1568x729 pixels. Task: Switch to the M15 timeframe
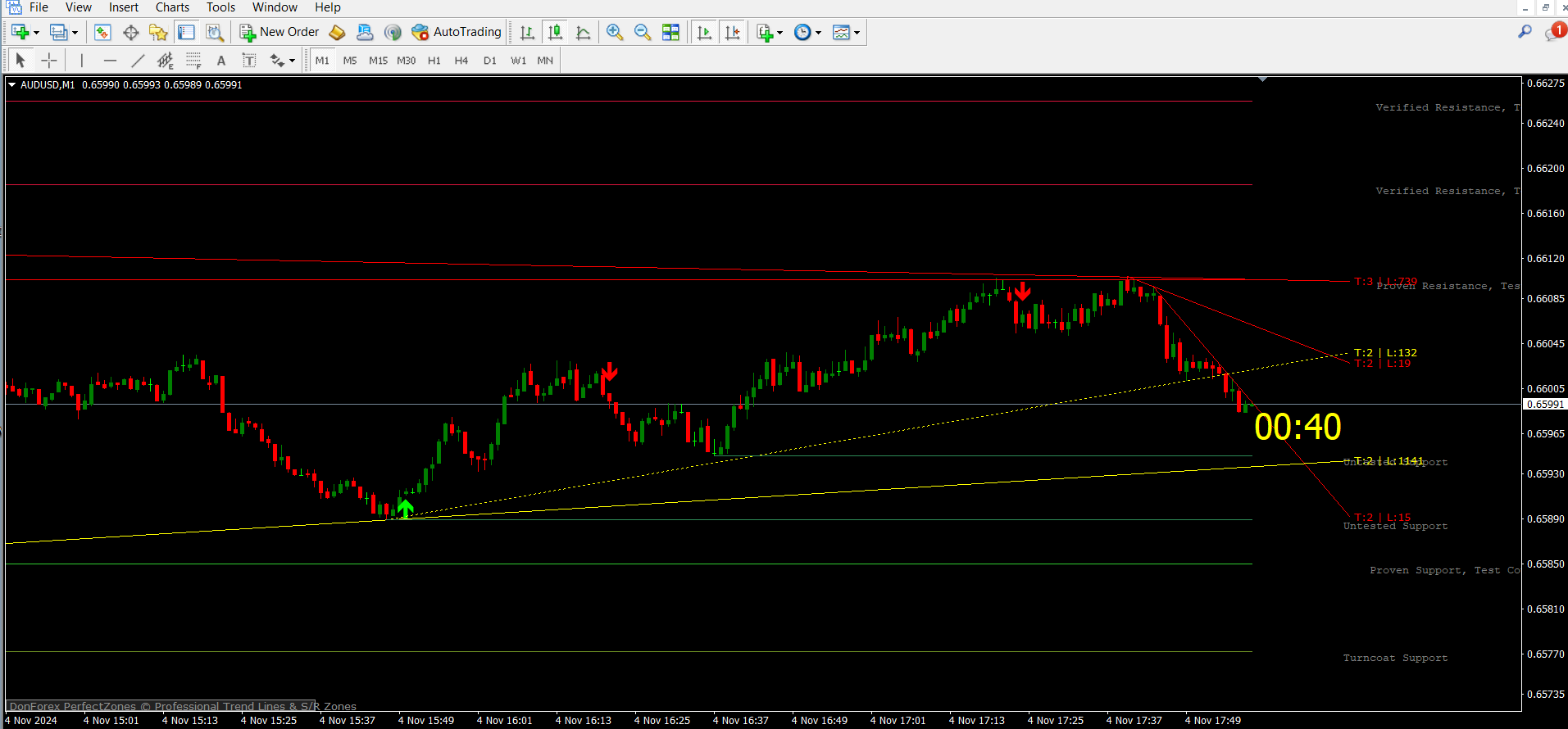[x=378, y=61]
